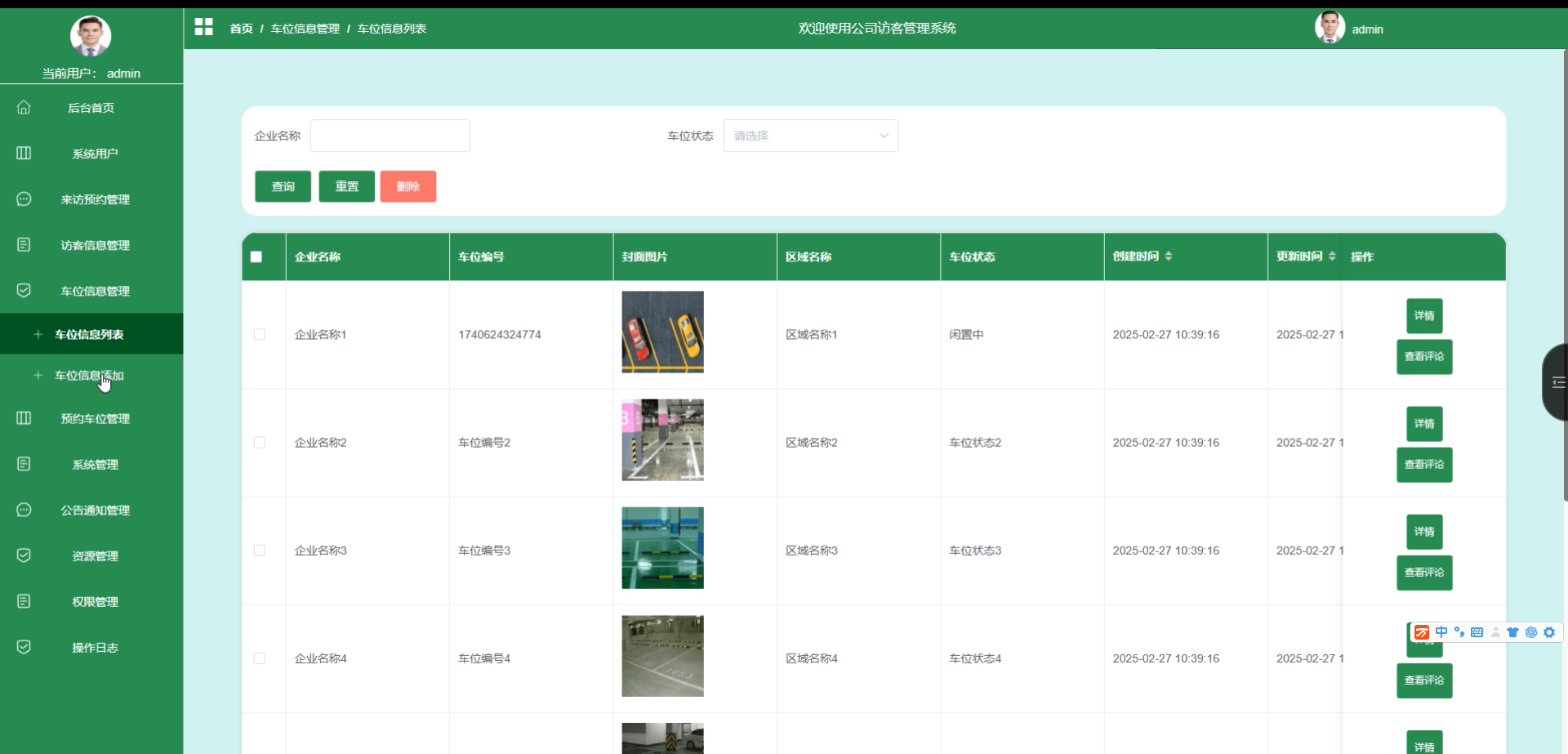Open the cover thumbnail in the 企业名称3 row
This screenshot has width=1568, height=754.
click(662, 548)
